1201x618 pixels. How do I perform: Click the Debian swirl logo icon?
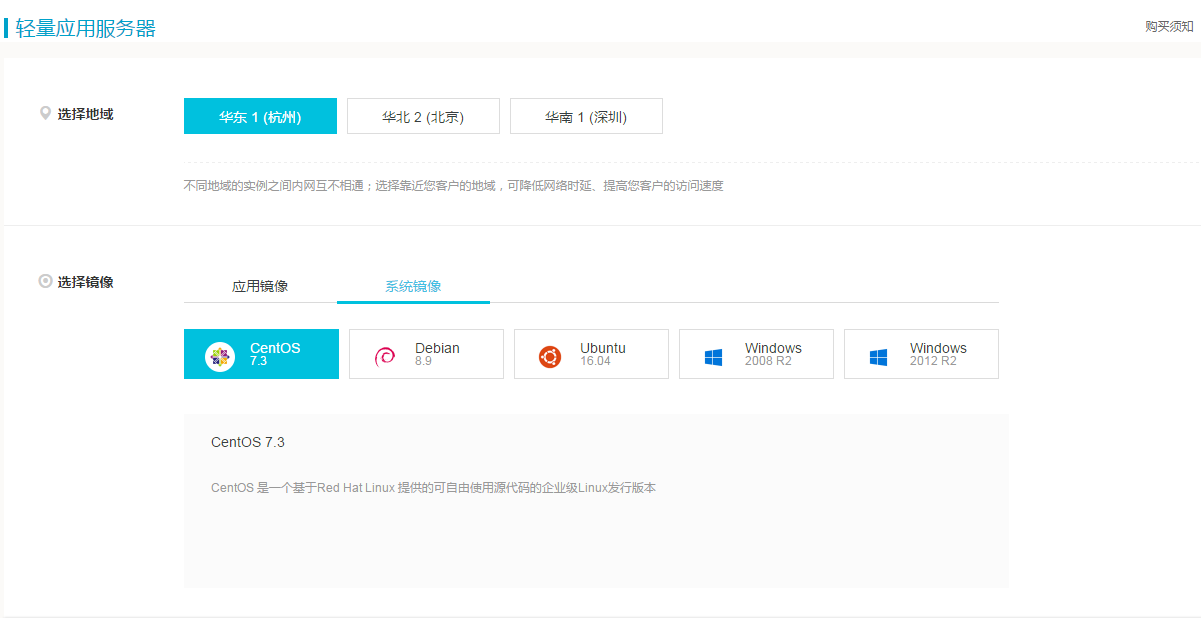click(x=385, y=357)
